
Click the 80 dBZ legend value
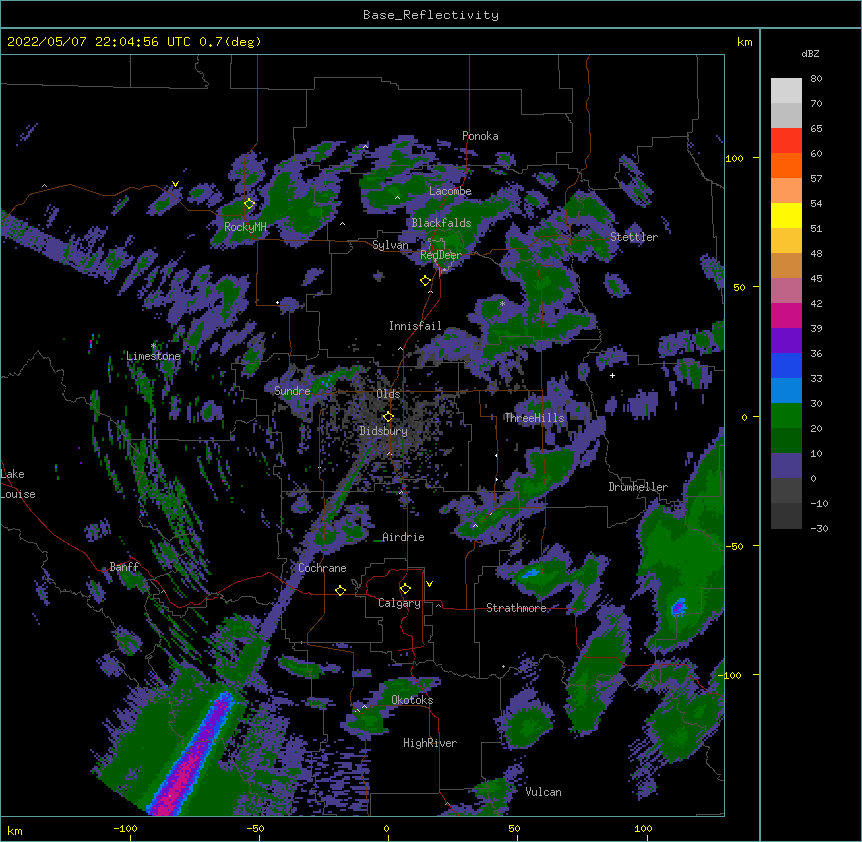816,79
